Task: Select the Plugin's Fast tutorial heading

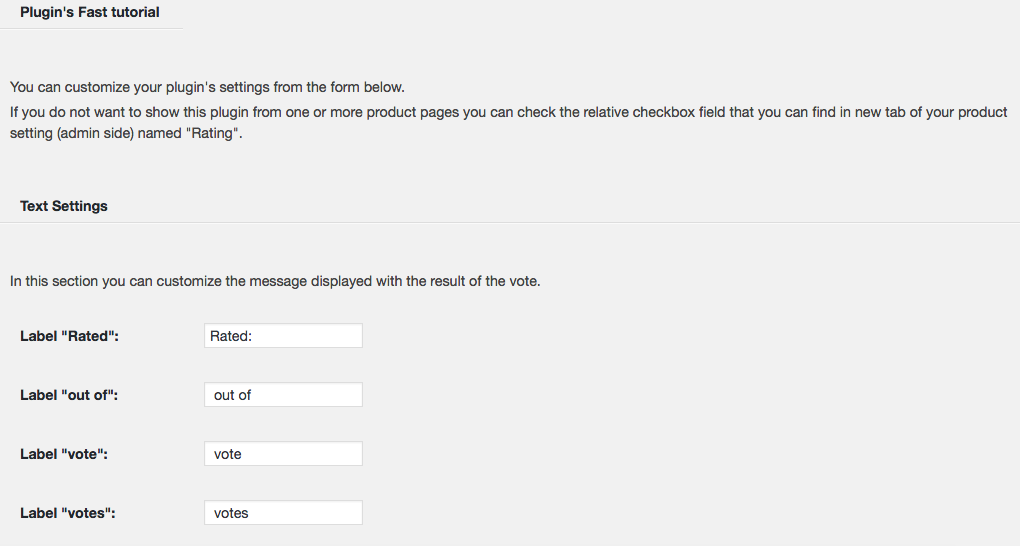Action: tap(90, 12)
